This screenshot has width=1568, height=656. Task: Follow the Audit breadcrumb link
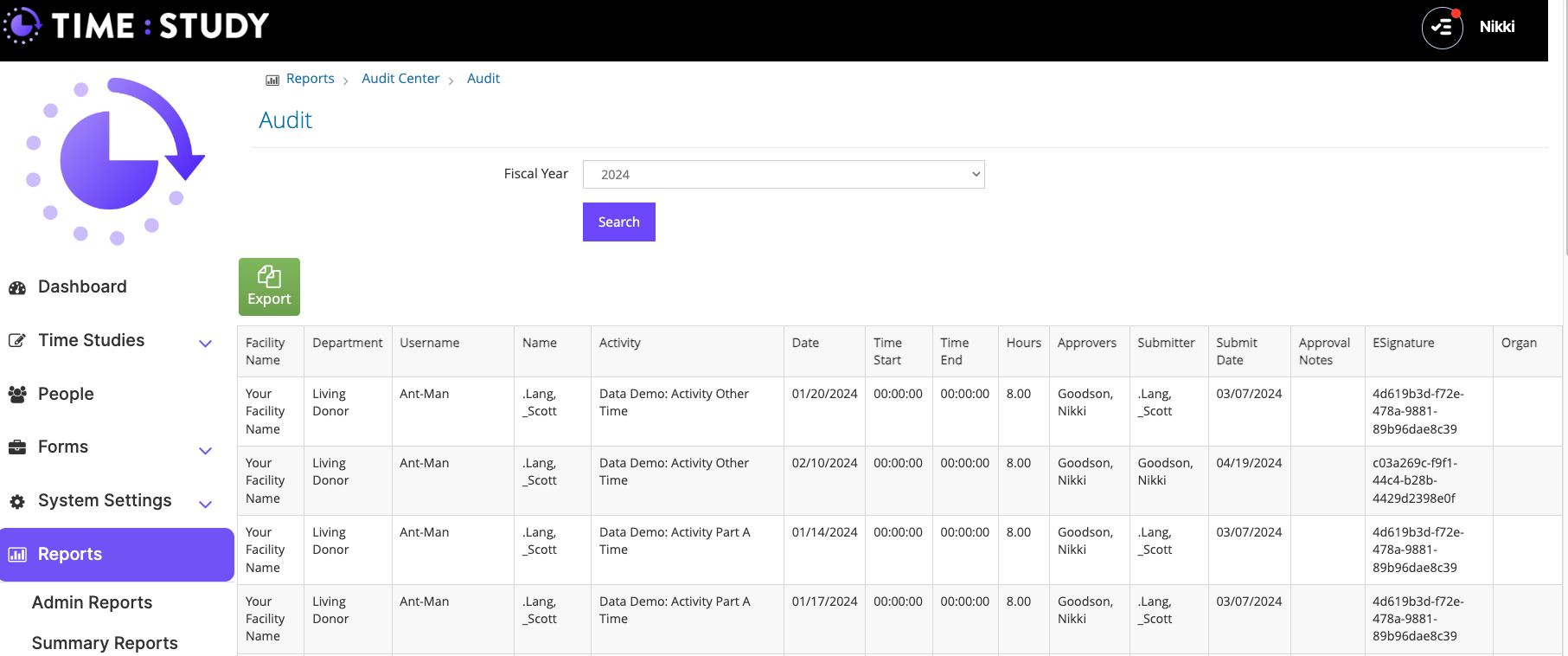[x=483, y=79]
